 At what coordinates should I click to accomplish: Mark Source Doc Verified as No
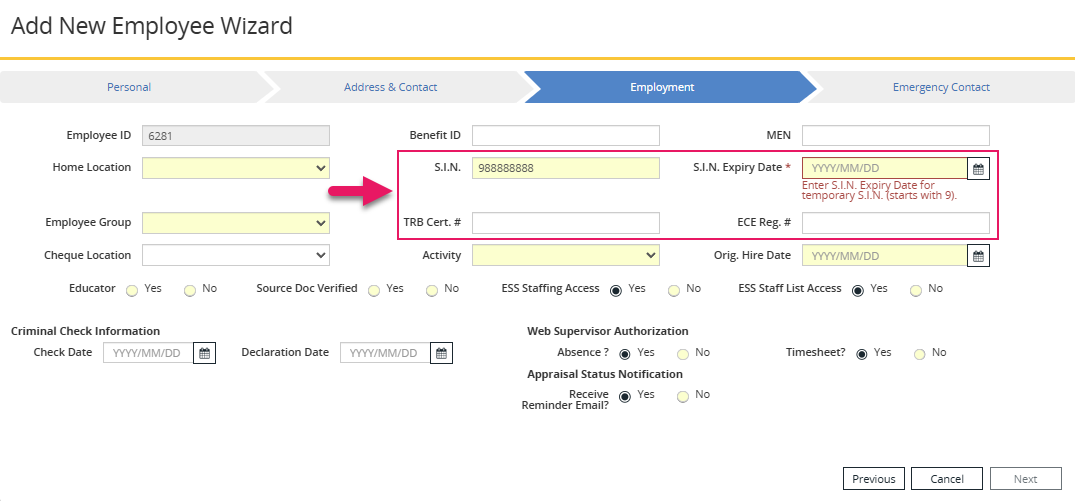(432, 291)
